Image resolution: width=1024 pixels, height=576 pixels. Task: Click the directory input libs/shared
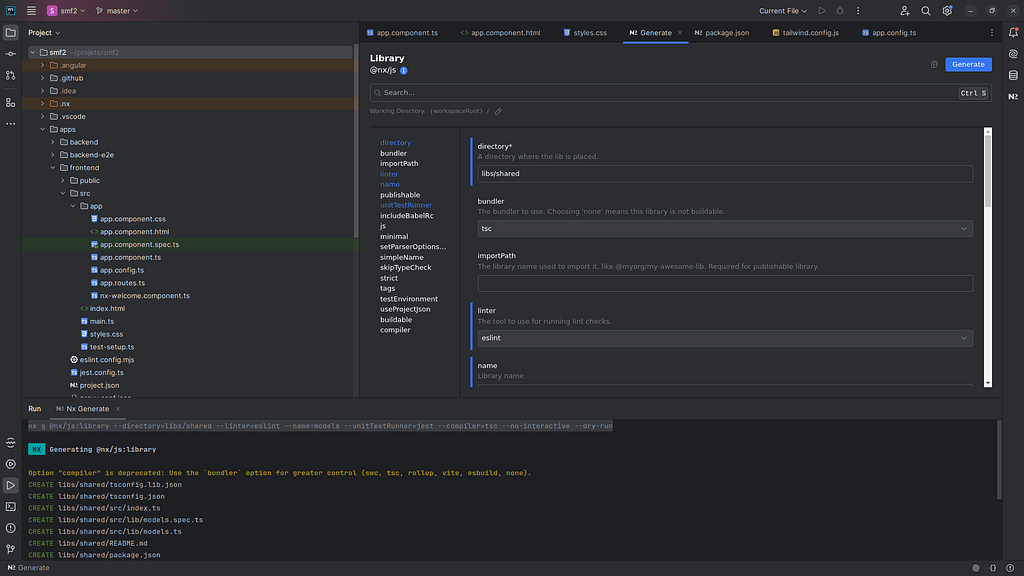[725, 174]
